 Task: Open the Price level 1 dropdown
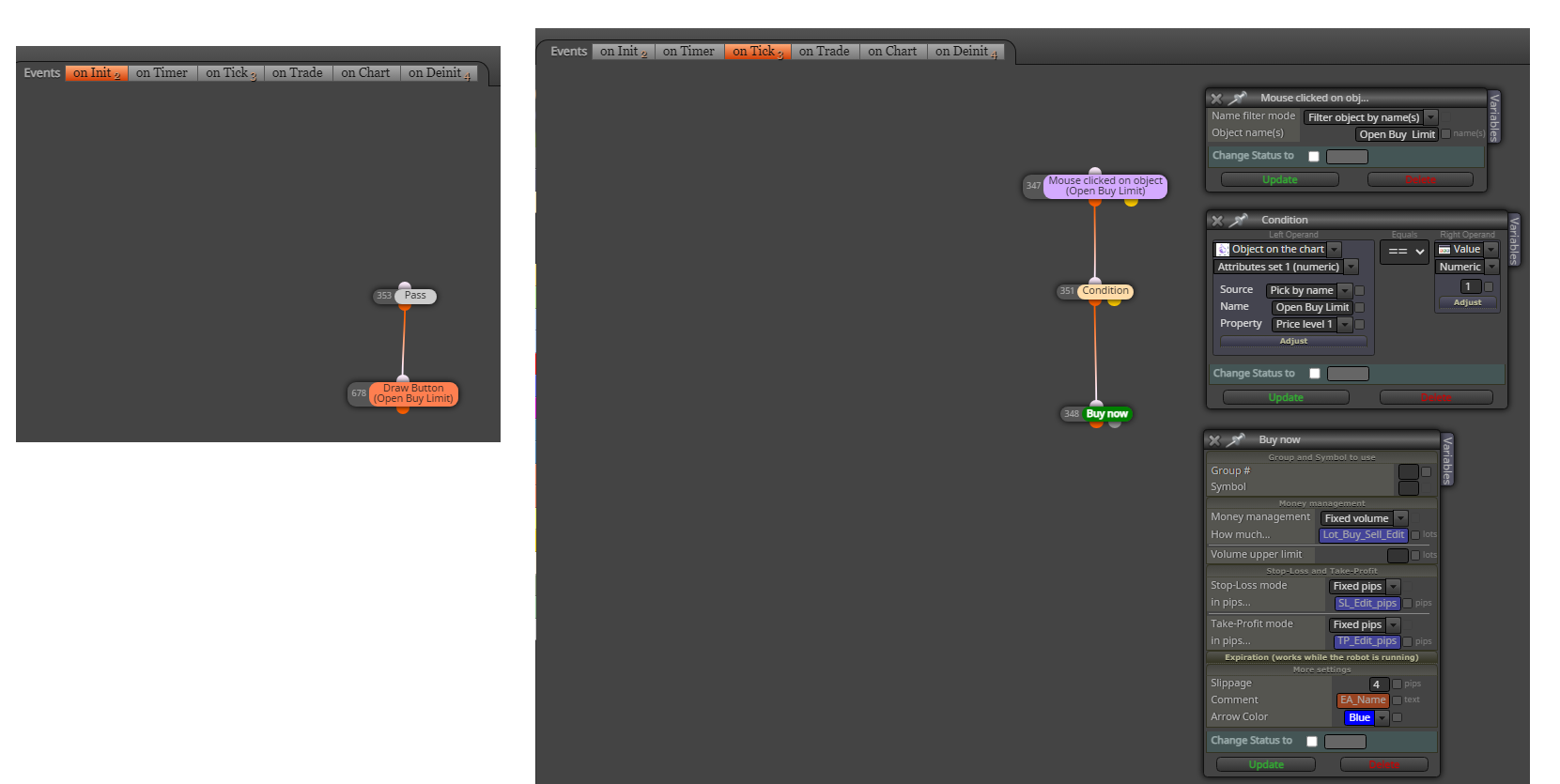[1311, 325]
